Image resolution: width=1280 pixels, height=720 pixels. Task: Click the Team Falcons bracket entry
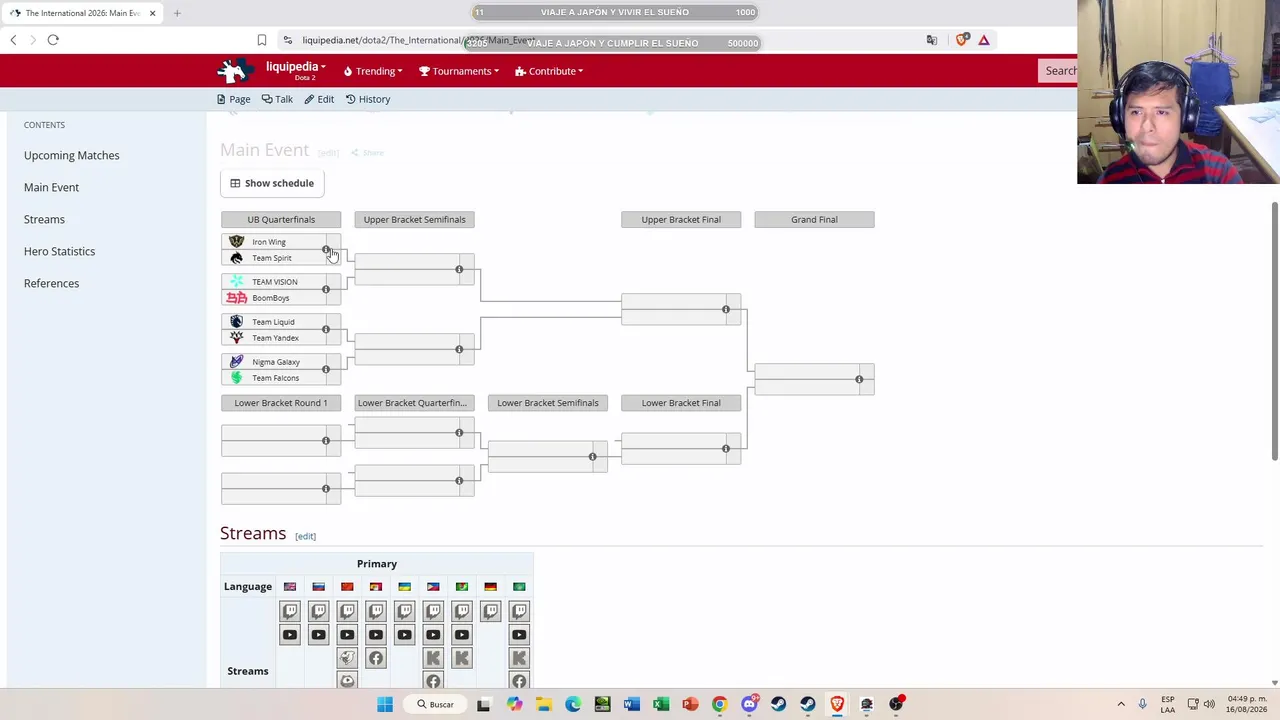275,378
